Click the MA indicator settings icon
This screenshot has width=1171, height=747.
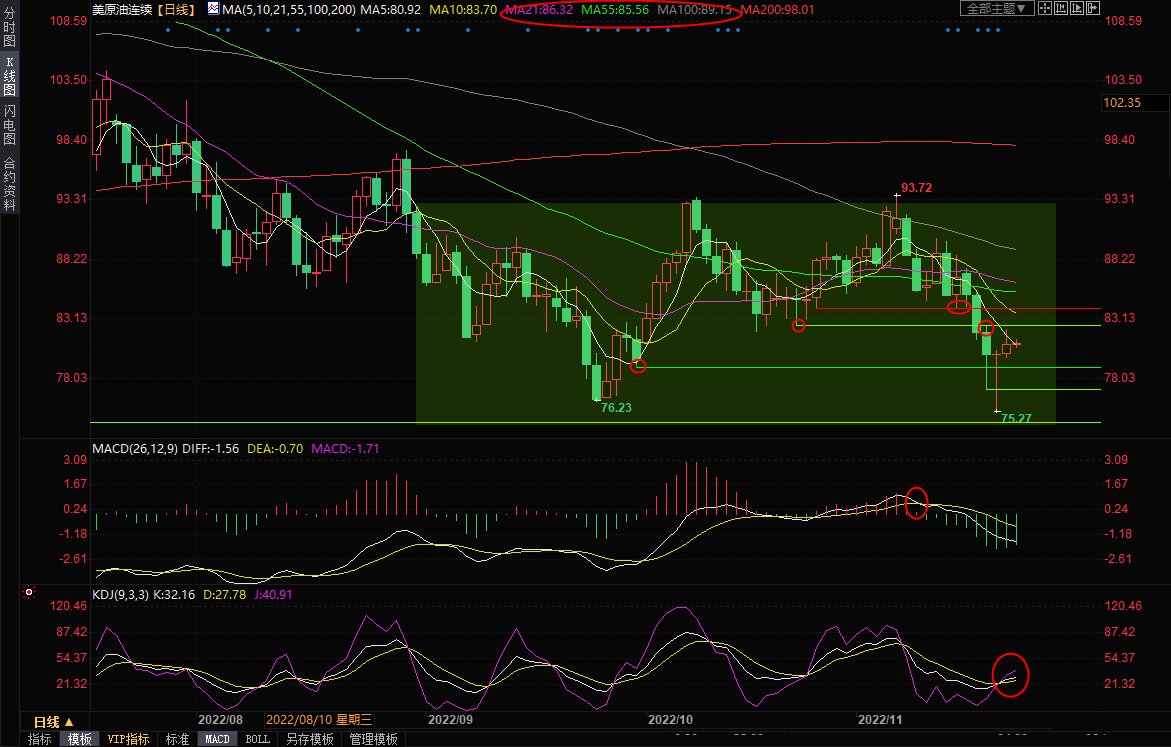[211, 9]
